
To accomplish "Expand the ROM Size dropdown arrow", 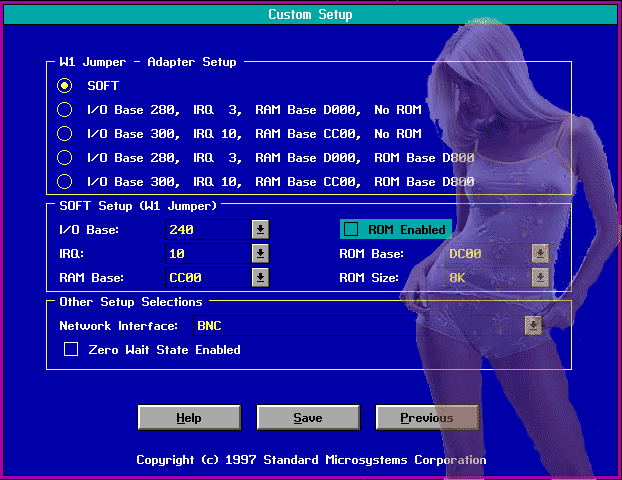I will 540,278.
